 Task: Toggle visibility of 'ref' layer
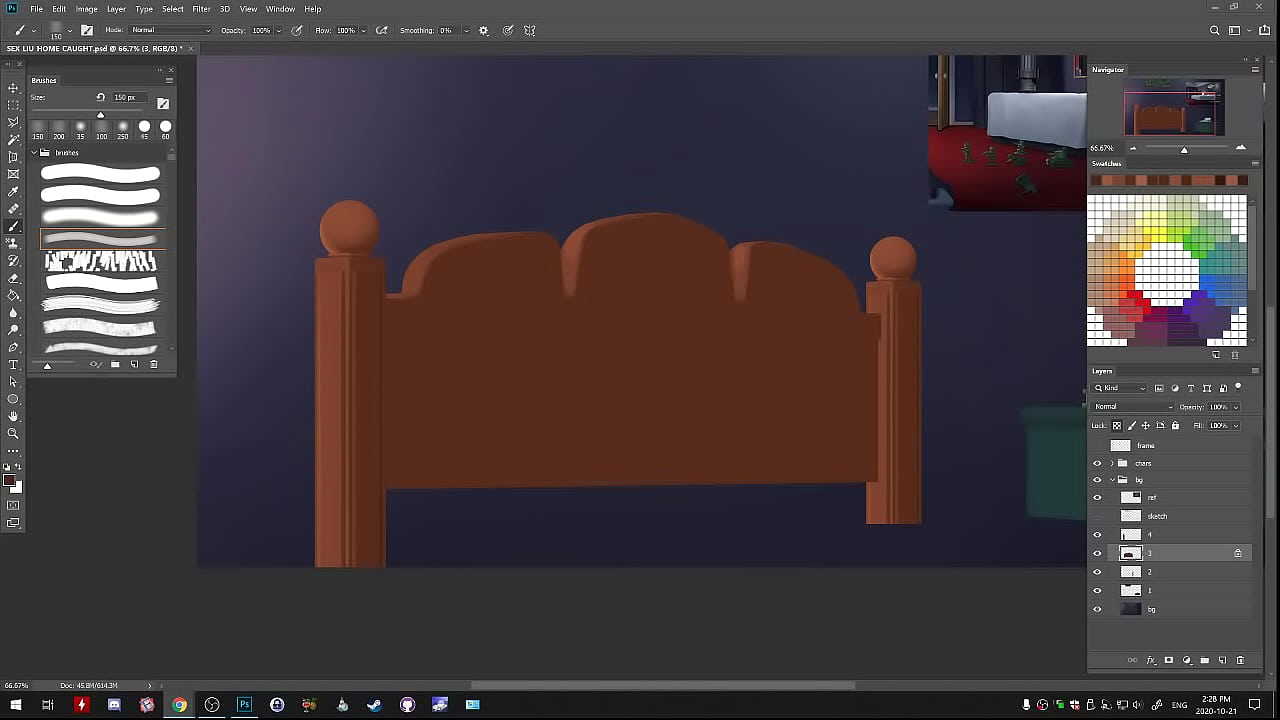pos(1097,497)
